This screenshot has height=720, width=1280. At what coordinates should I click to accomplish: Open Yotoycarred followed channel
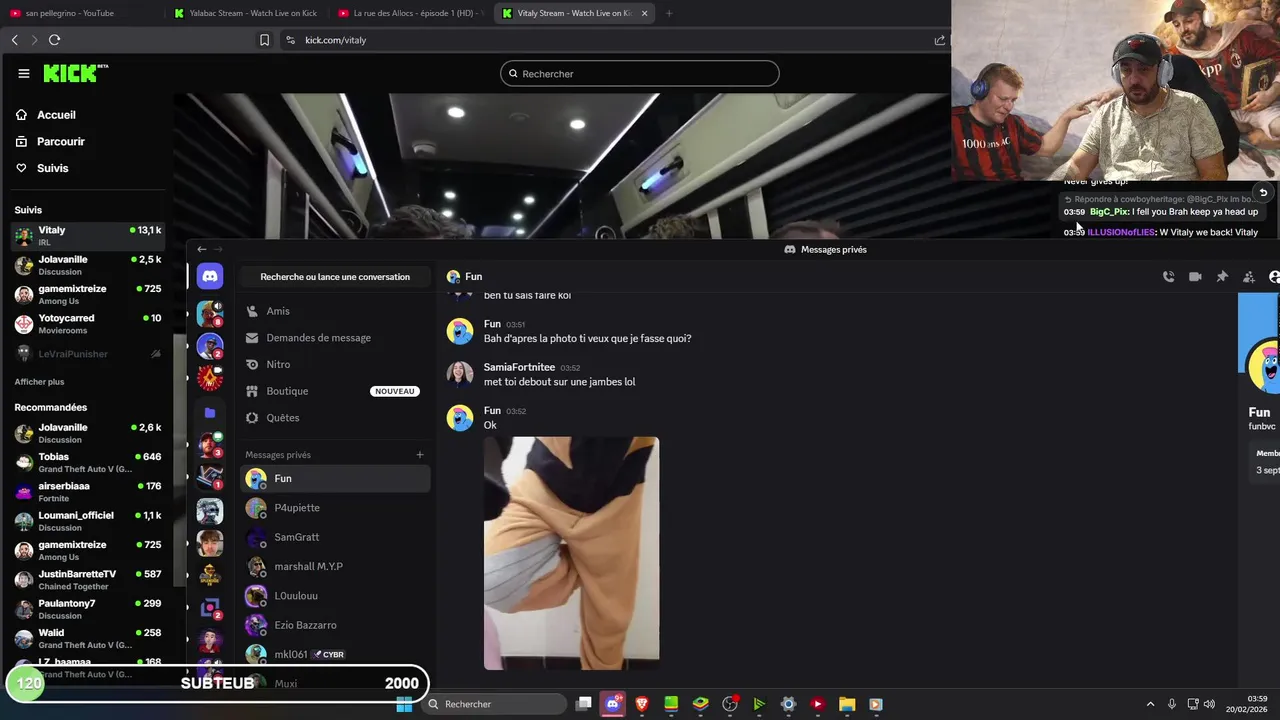88,324
